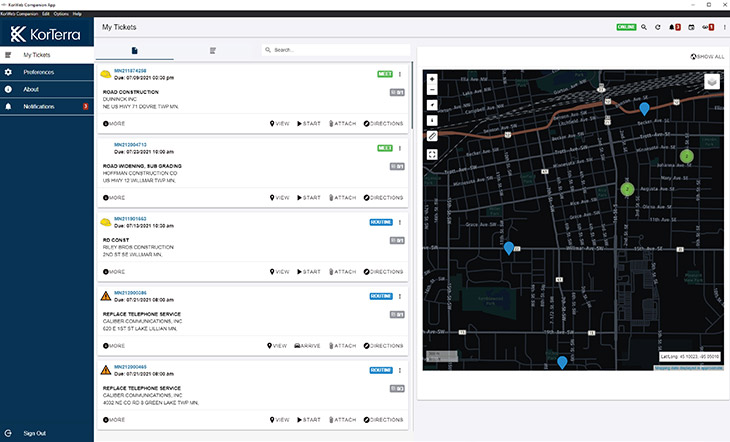Viewport: 730px width, 442px height.
Task: Open Notifications in the sidebar
Action: [x=47, y=107]
